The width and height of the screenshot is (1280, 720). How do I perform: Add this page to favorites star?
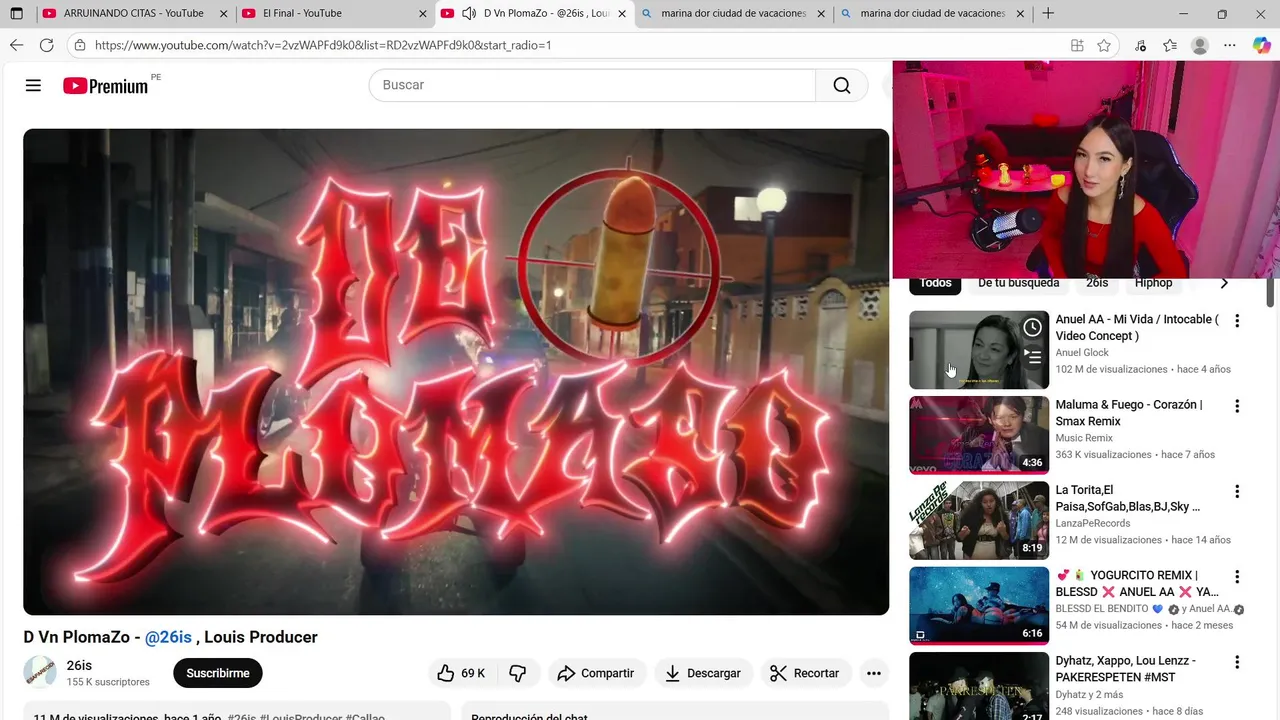point(1104,45)
